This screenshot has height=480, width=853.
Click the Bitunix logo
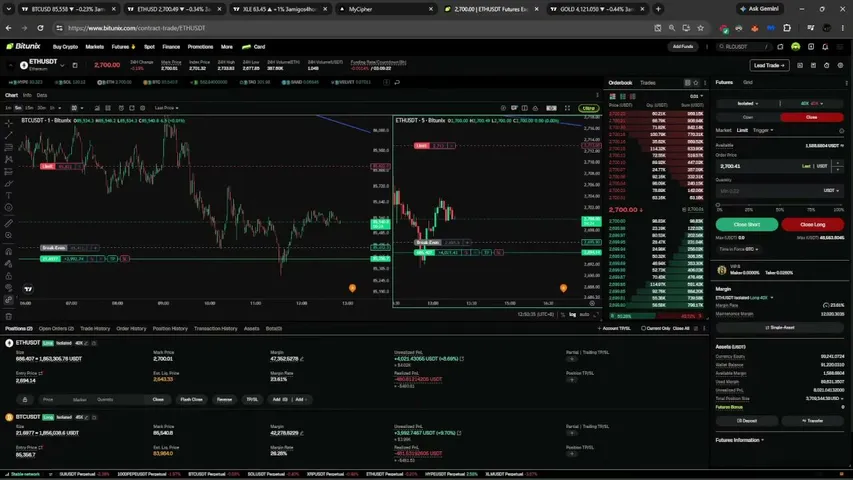click(x=23, y=46)
